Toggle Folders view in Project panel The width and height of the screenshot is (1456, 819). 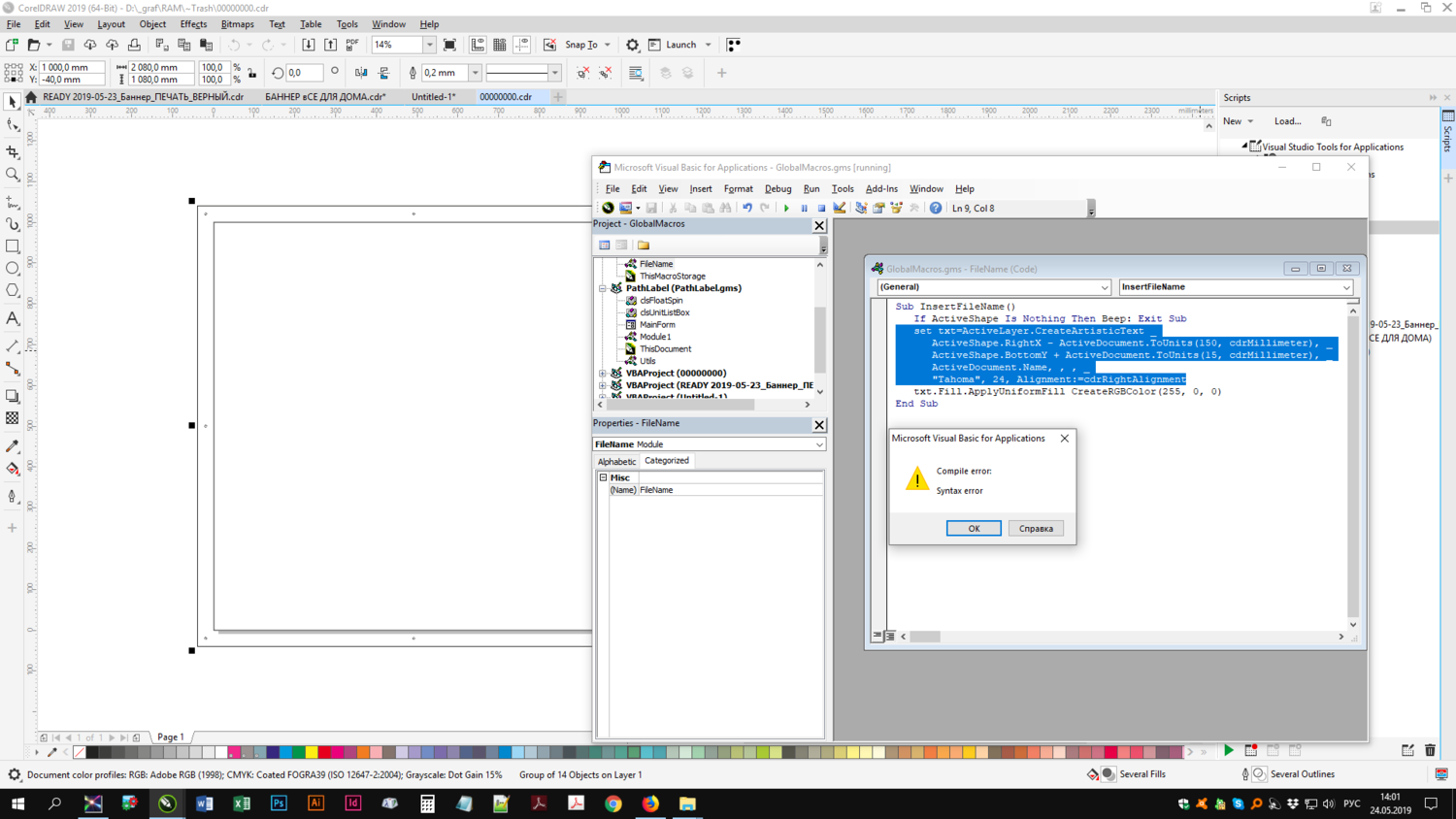pos(643,246)
